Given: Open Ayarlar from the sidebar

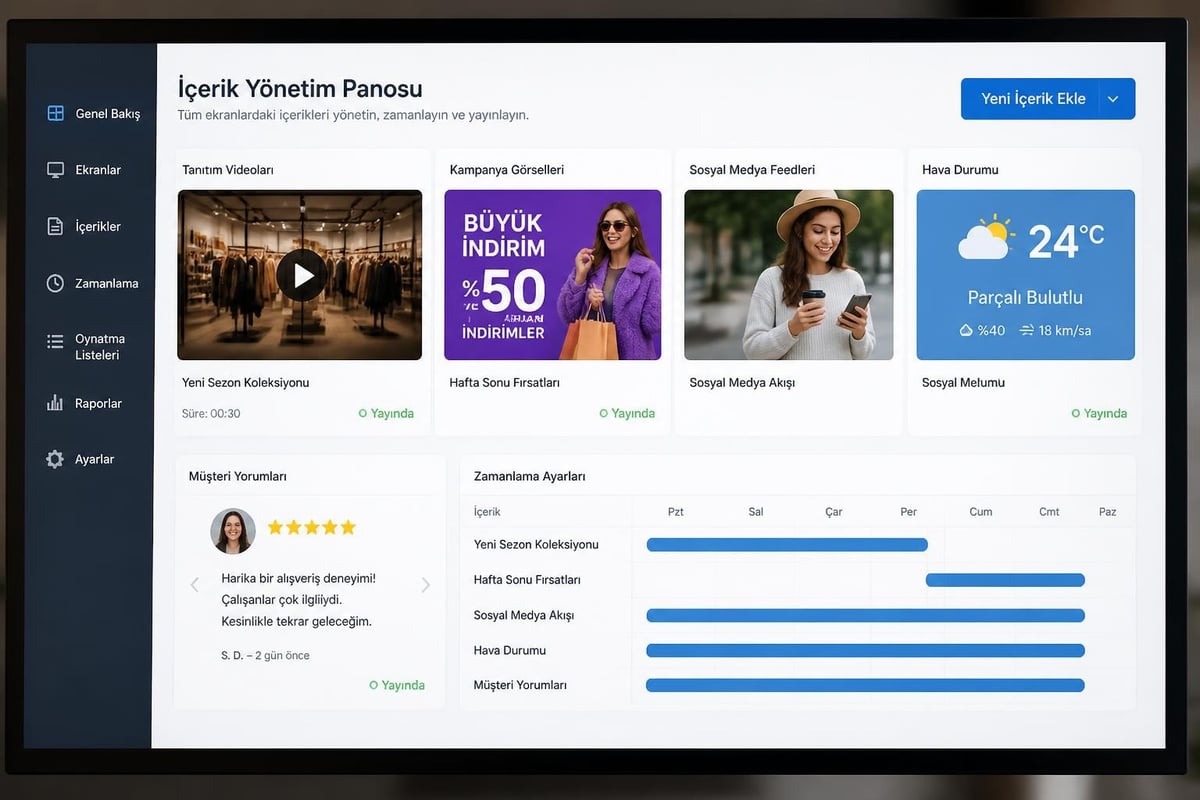Looking at the screenshot, I should tap(96, 459).
